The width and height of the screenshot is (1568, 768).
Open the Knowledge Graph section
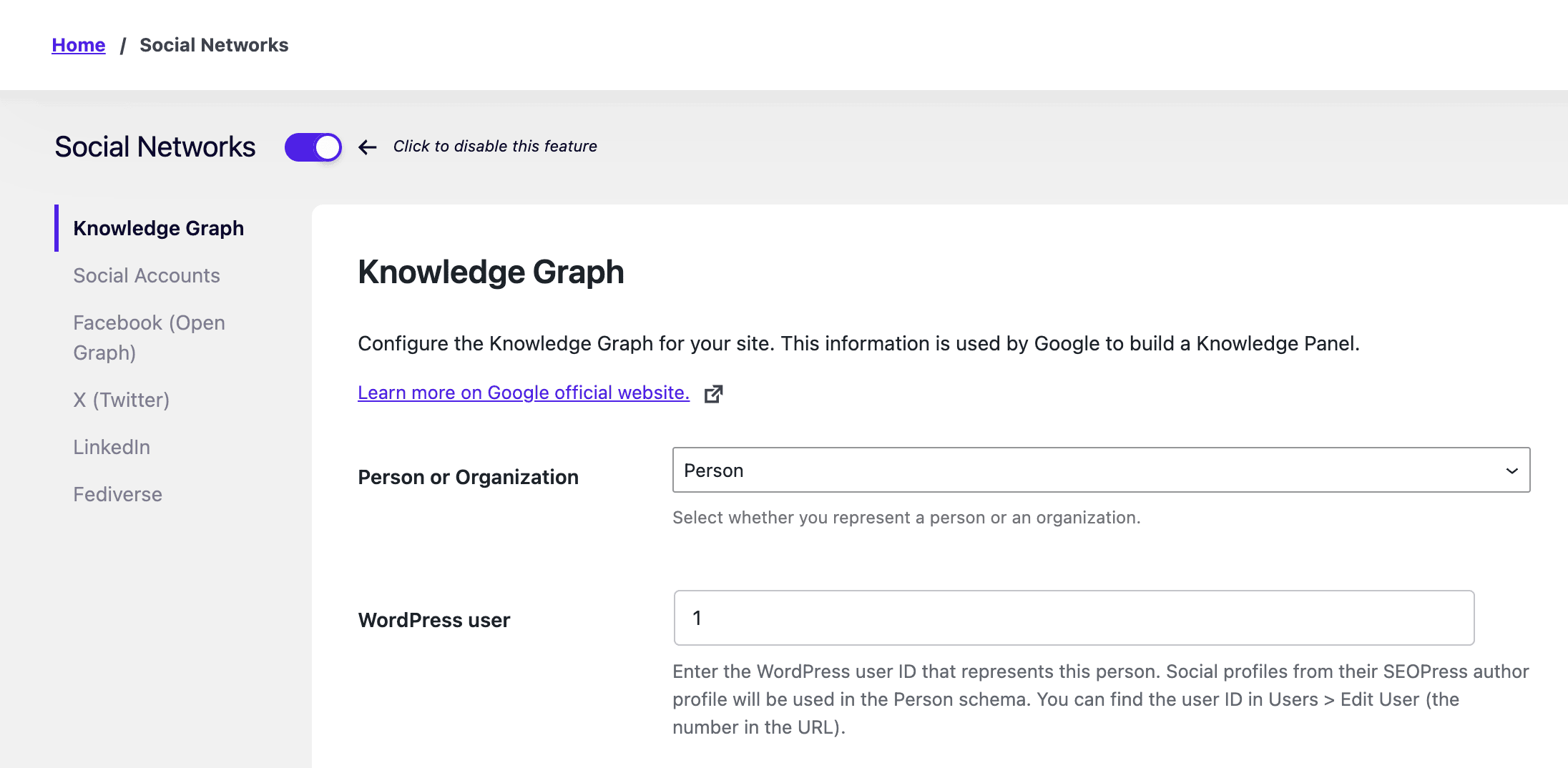coord(159,227)
